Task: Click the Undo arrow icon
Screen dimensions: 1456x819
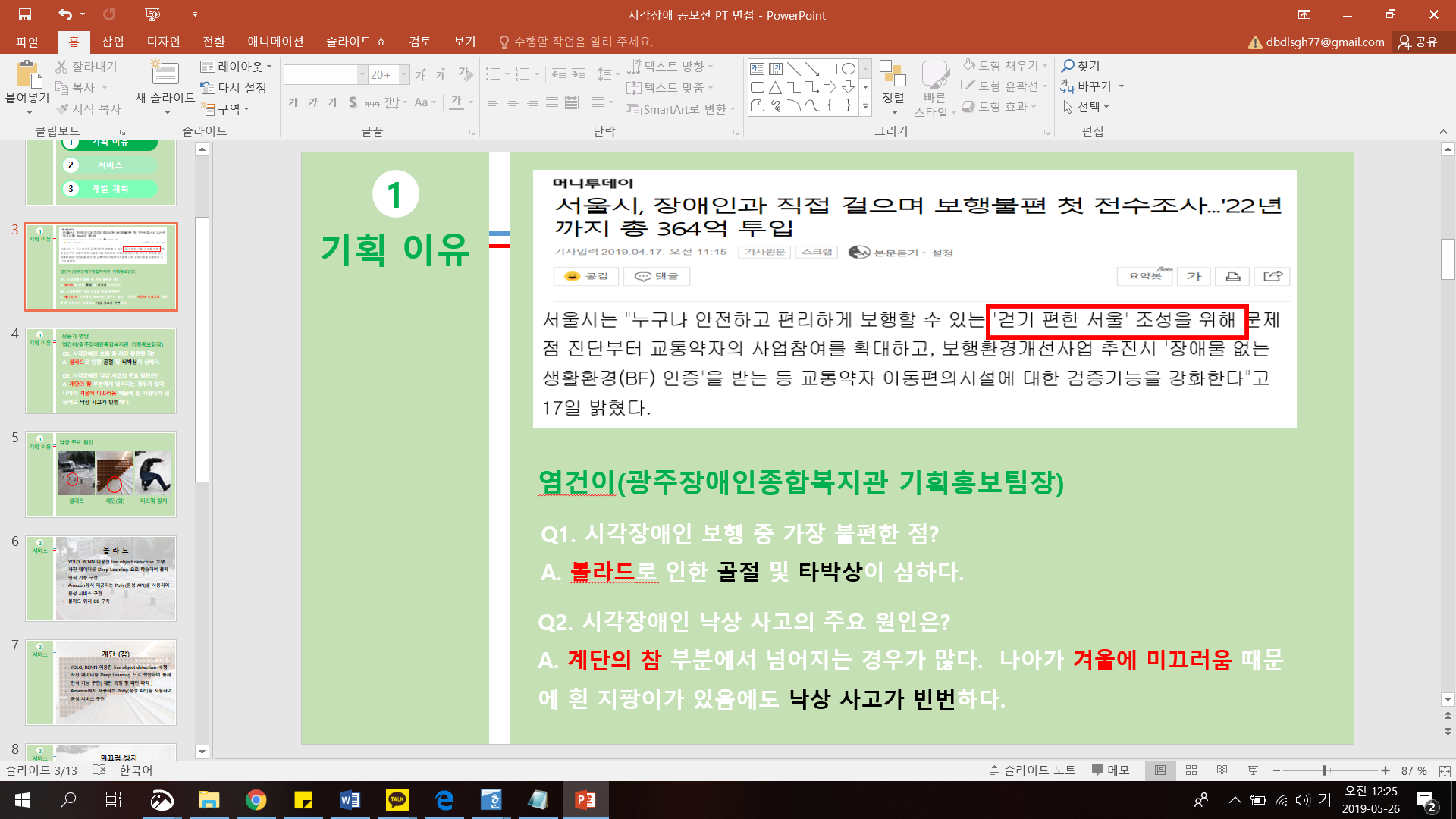Action: pos(65,14)
